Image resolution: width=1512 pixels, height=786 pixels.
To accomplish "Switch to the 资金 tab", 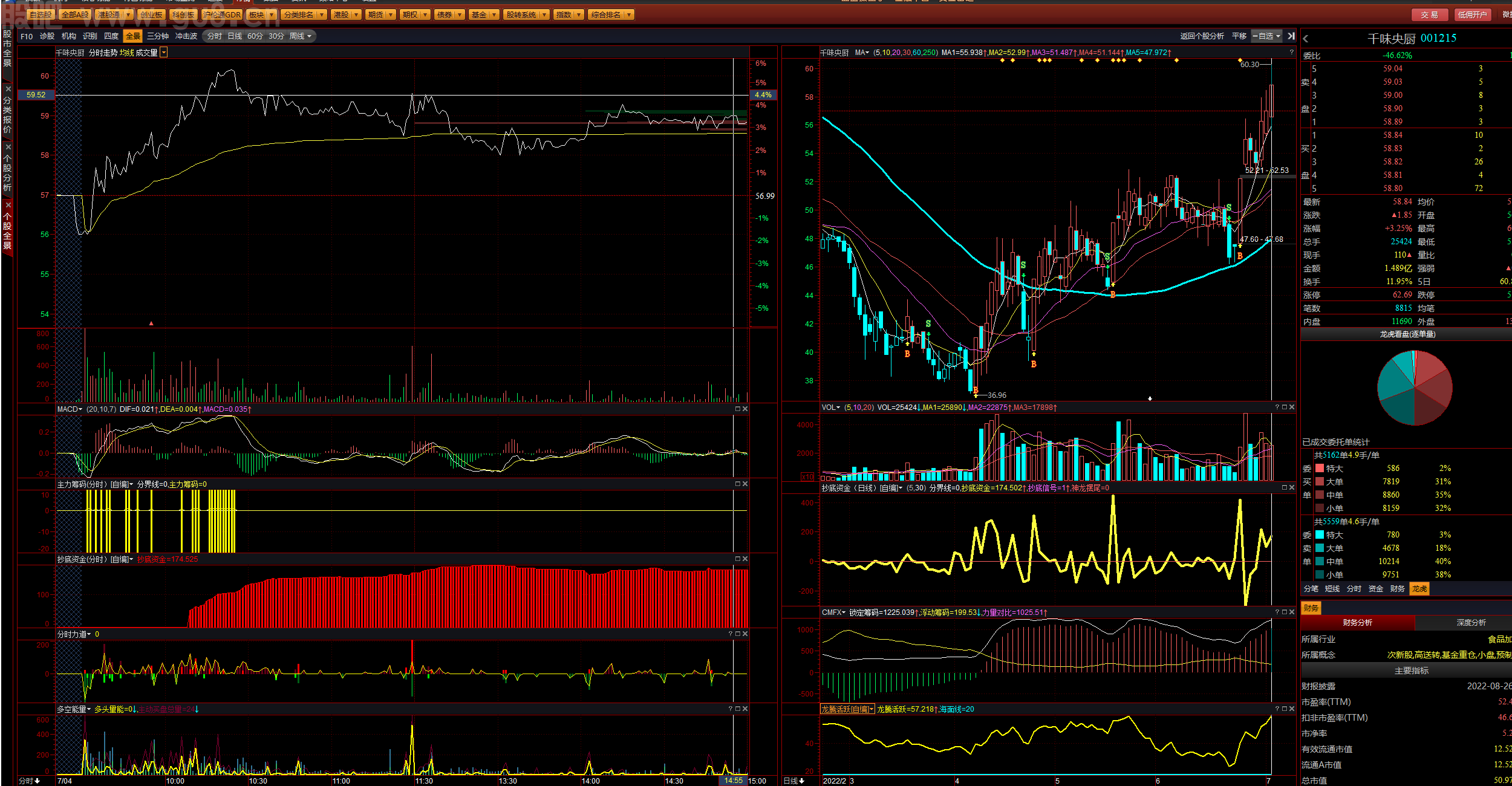I will click(x=1376, y=588).
